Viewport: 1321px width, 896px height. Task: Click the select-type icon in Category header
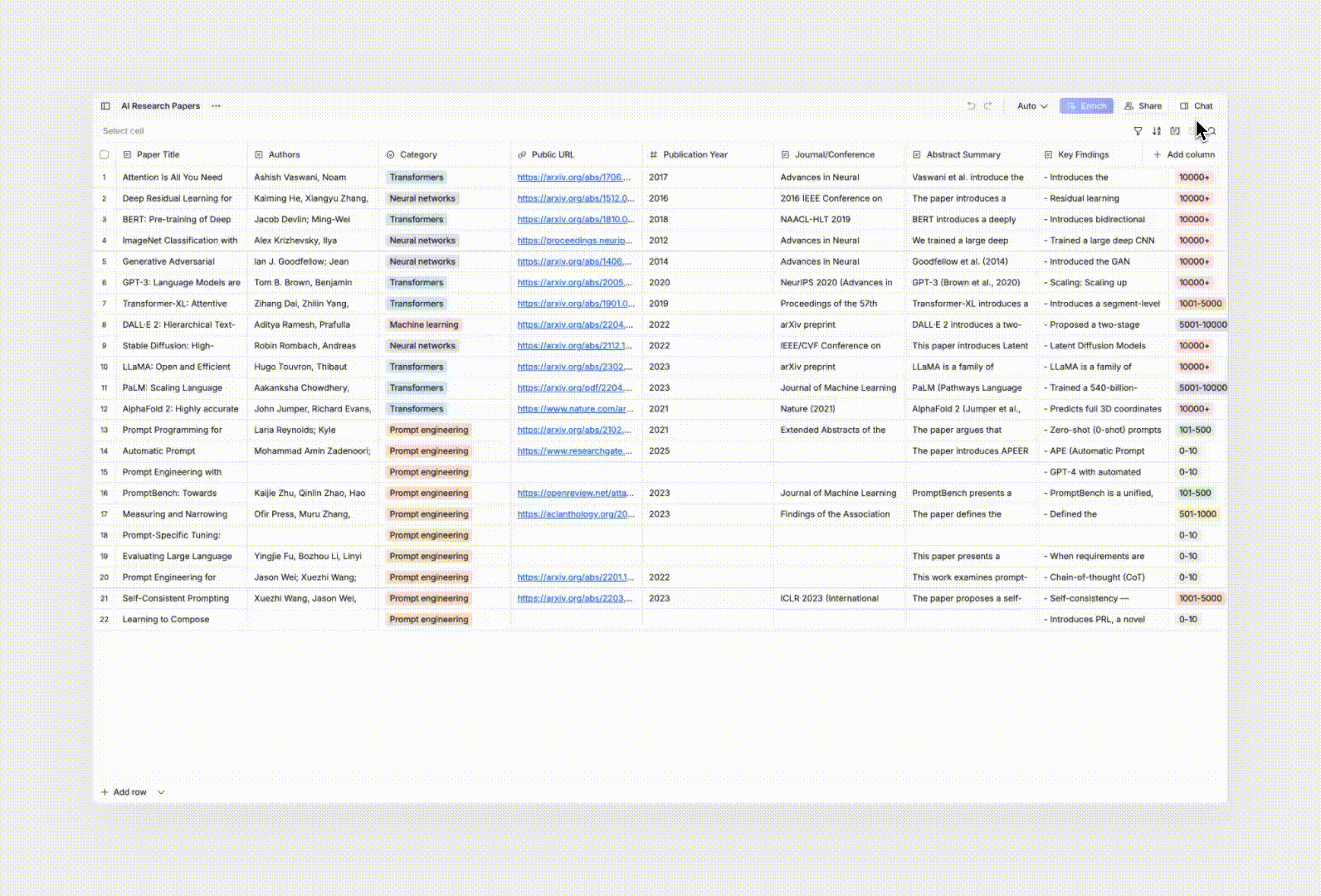391,154
